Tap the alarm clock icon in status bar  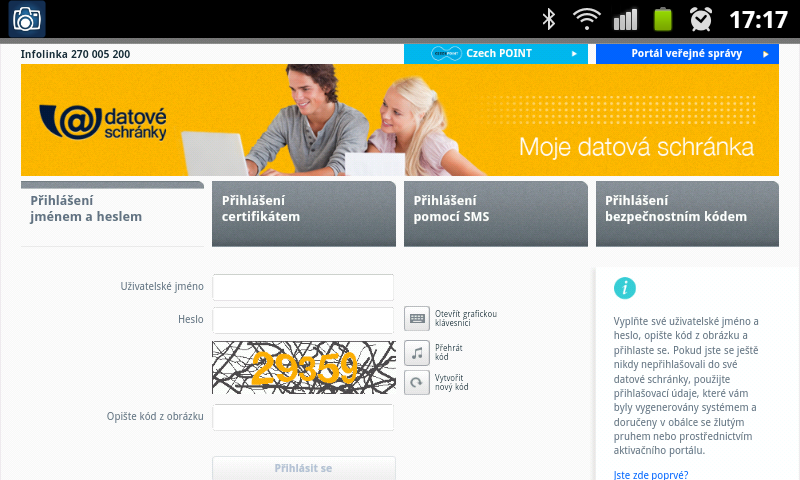click(x=701, y=19)
